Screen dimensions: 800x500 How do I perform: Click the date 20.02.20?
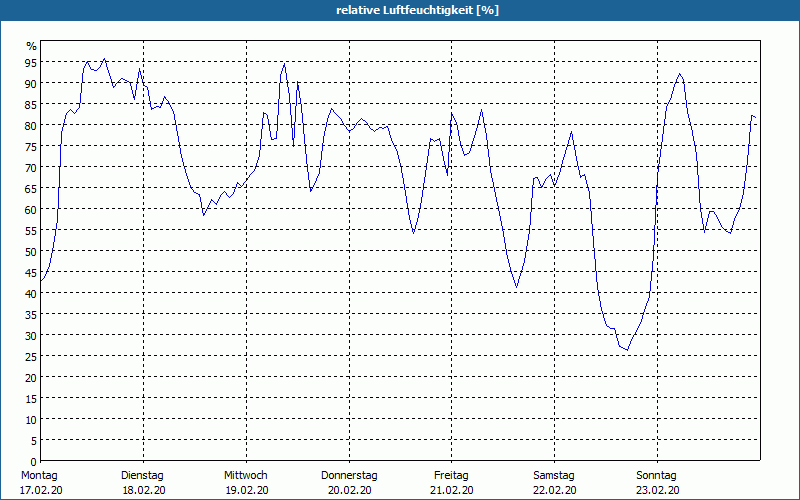(349, 490)
